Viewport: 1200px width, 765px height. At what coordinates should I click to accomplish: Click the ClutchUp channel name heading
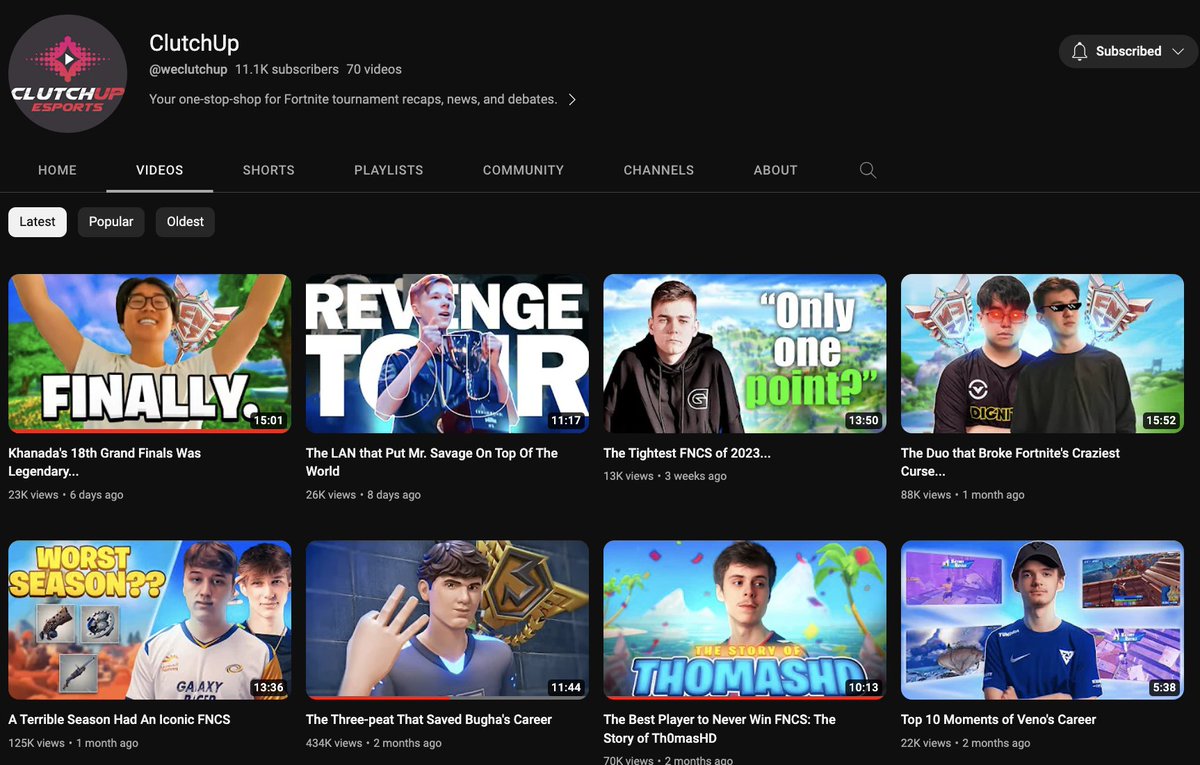click(x=194, y=43)
